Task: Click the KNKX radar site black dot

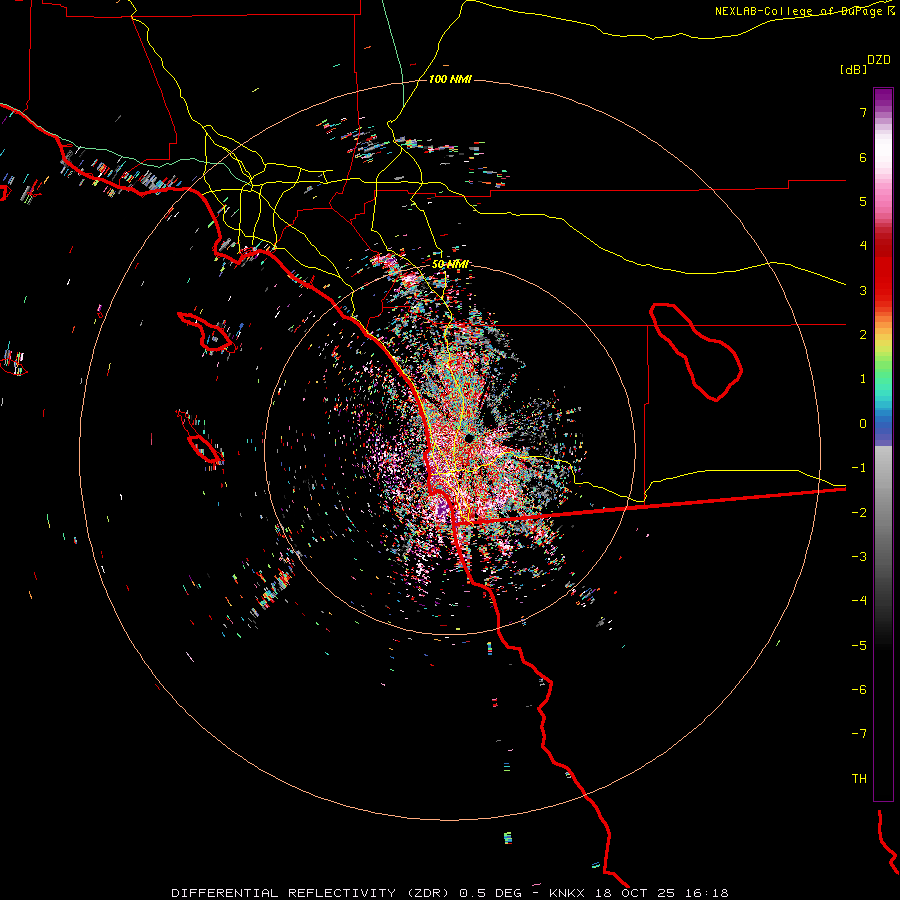Action: (469, 439)
